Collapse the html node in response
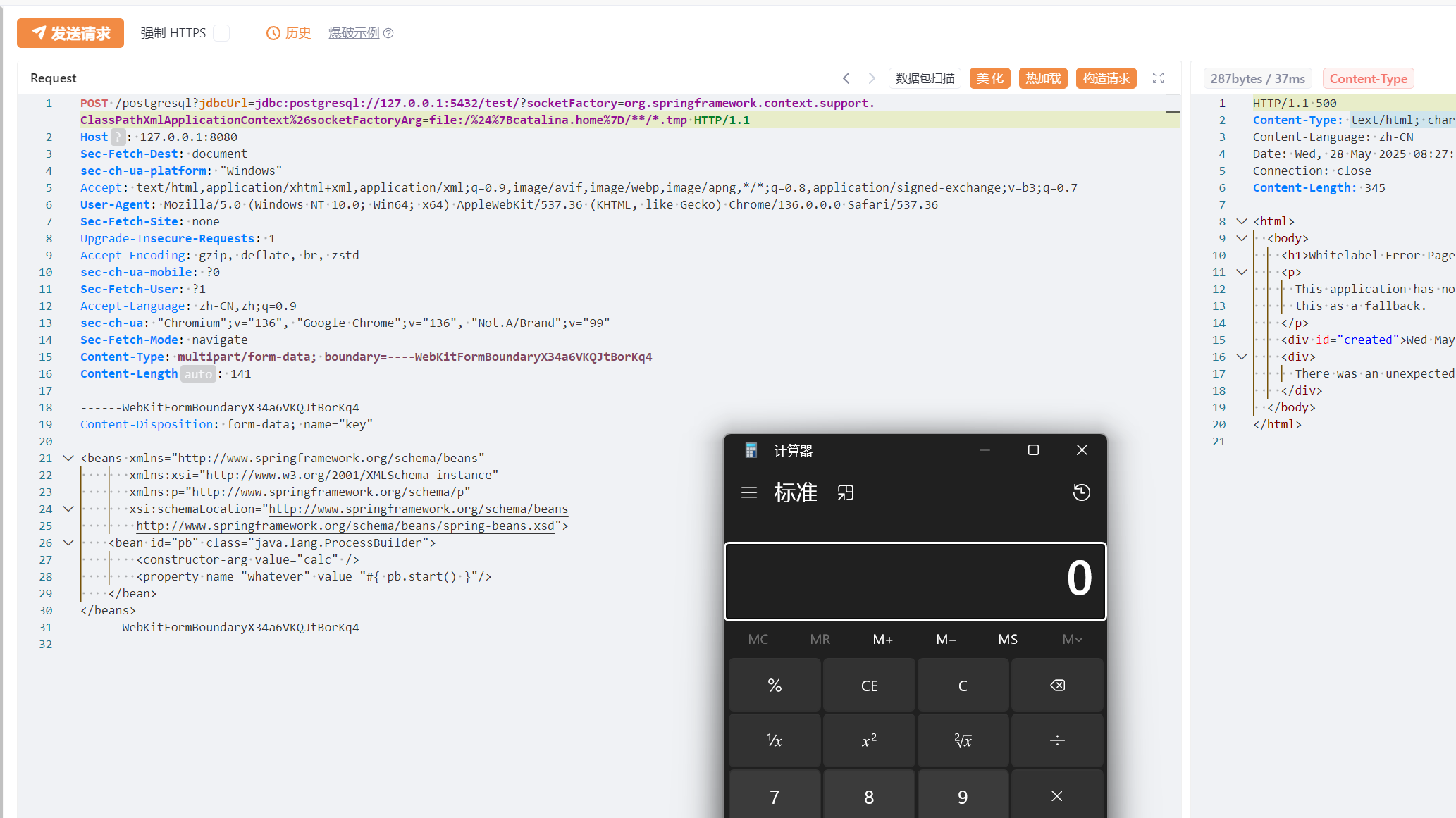This screenshot has height=818, width=1456. click(x=1242, y=221)
